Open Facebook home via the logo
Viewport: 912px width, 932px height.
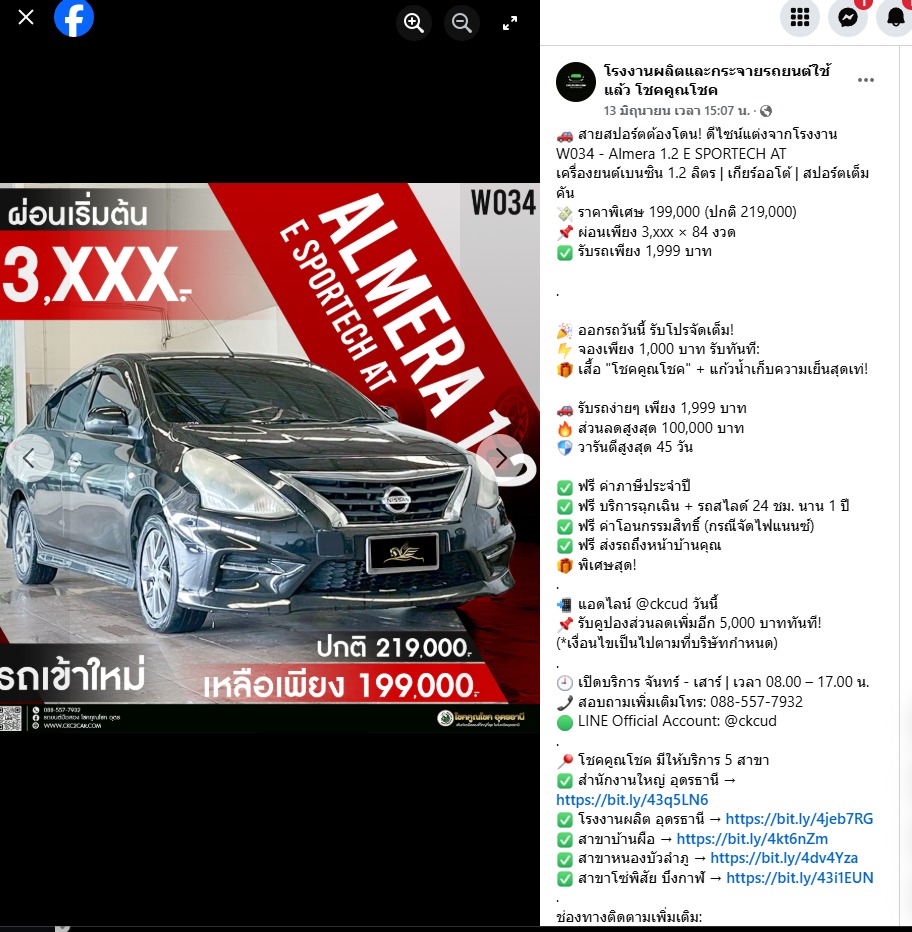(x=74, y=17)
